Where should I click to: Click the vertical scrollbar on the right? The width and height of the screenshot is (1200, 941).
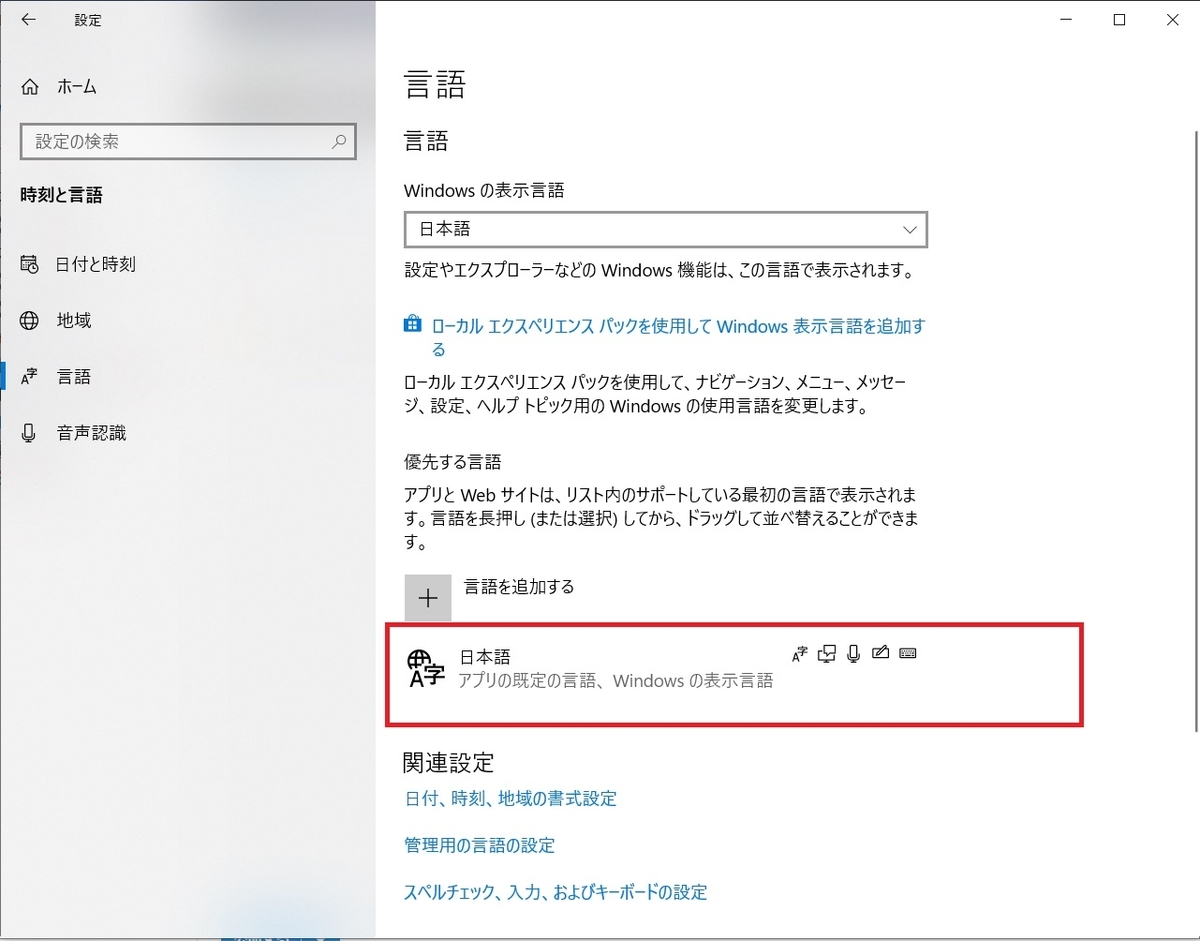1195,430
